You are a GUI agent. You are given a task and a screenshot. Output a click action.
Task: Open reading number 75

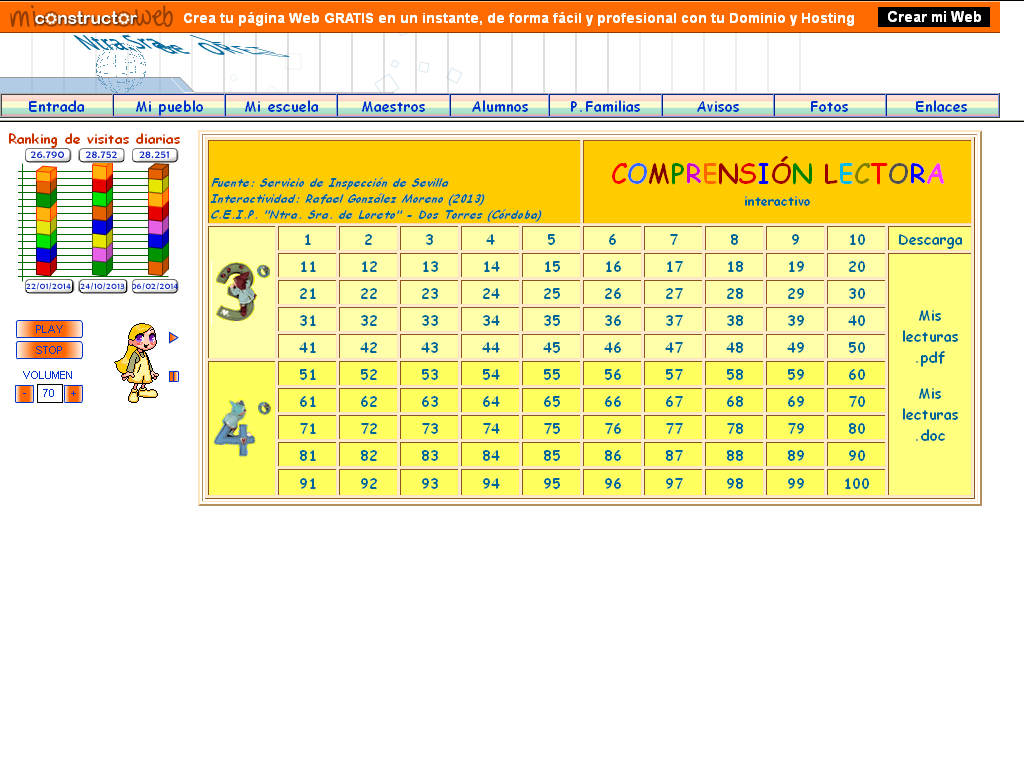pyautogui.click(x=551, y=428)
